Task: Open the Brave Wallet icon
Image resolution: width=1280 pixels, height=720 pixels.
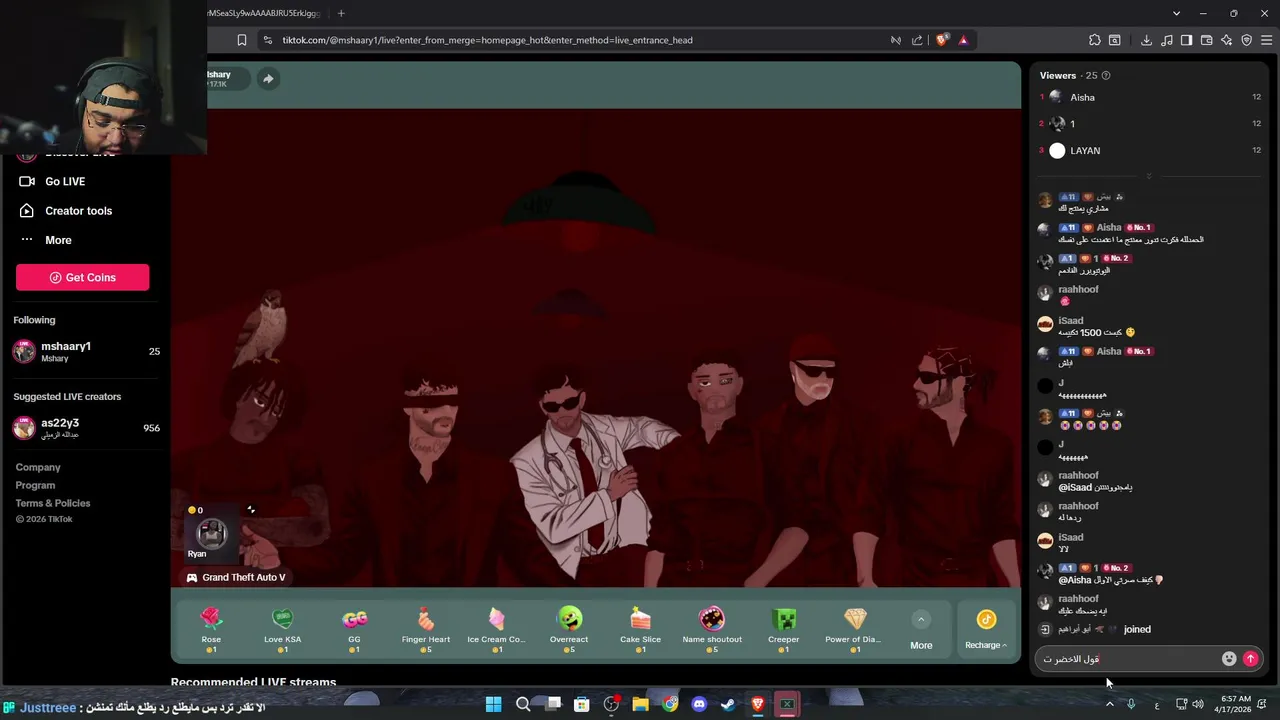Action: pyautogui.click(x=1206, y=40)
